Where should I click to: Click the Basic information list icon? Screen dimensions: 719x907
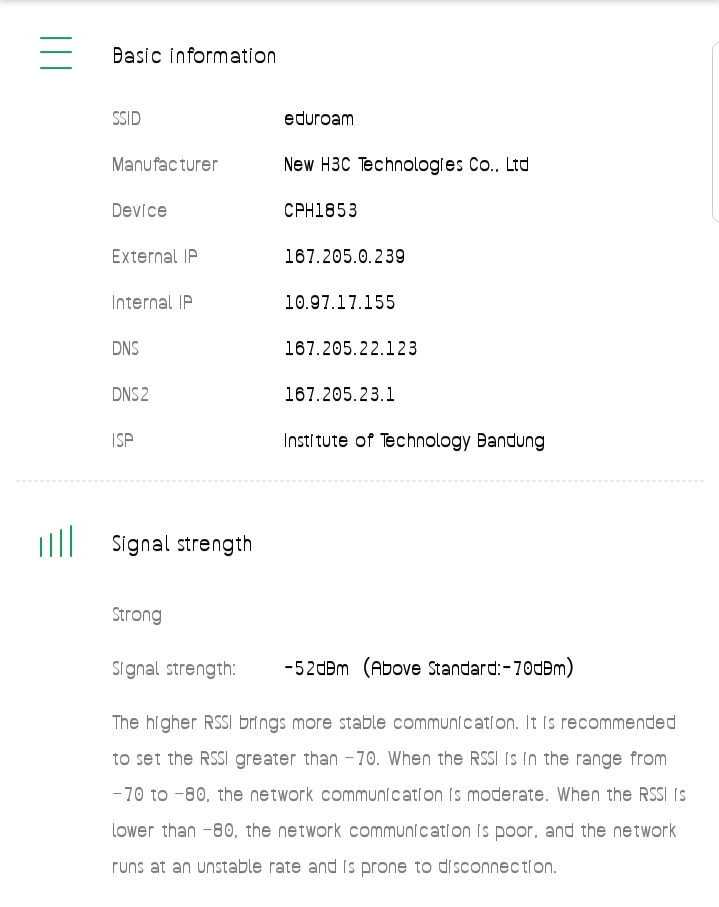click(x=56, y=53)
